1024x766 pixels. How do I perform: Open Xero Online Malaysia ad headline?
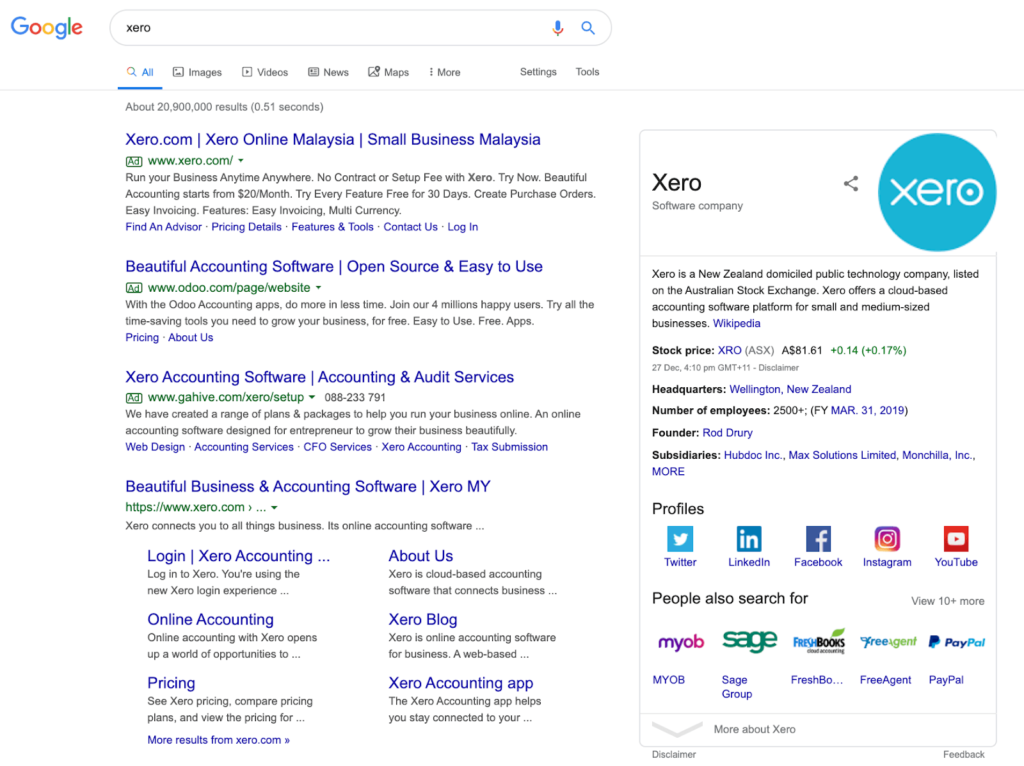point(333,140)
